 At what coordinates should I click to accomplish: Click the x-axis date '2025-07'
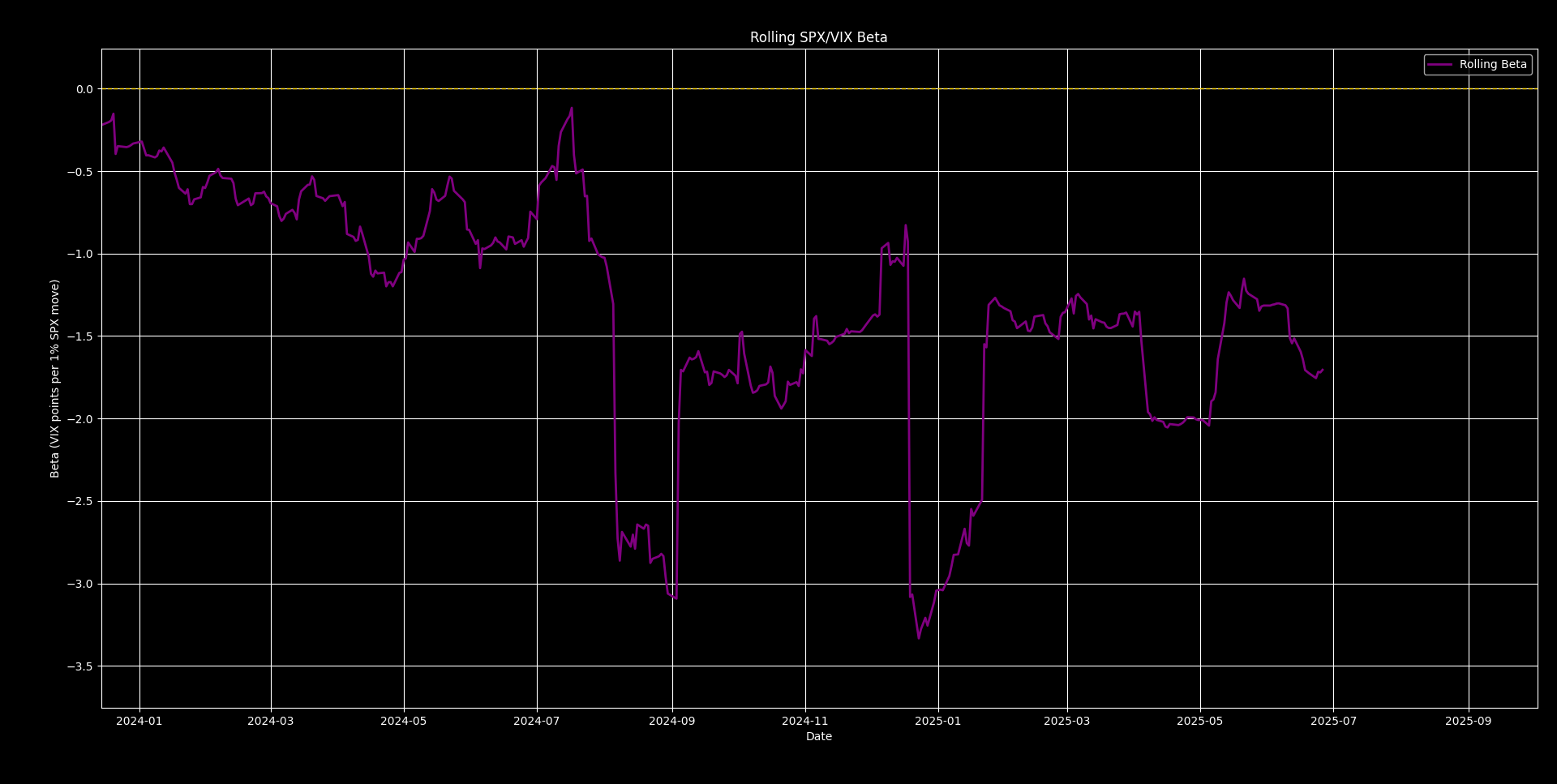(1333, 721)
